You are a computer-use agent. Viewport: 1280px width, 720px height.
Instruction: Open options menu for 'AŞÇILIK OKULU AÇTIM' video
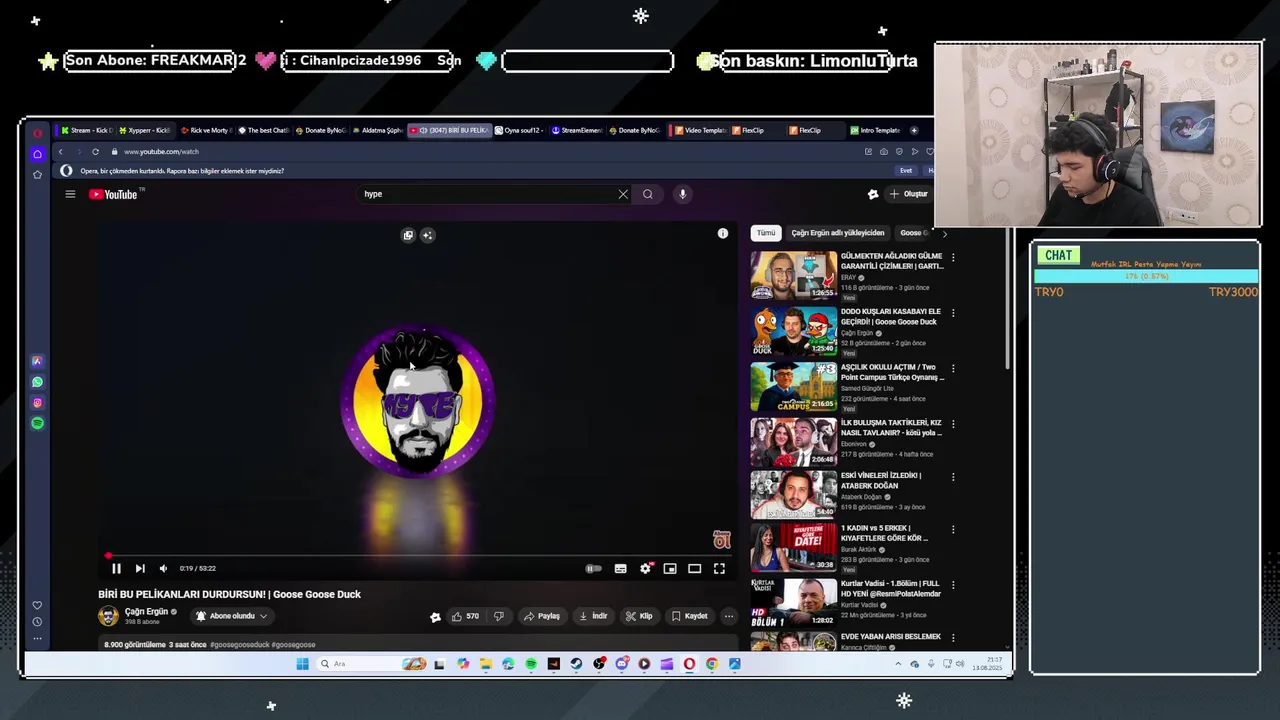953,368
